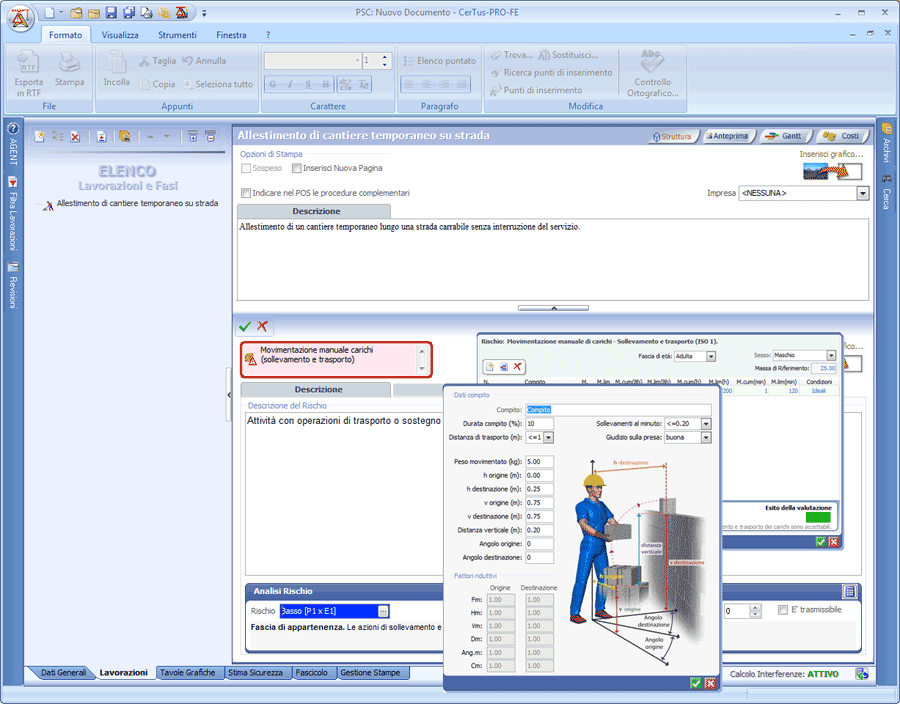The width and height of the screenshot is (900, 704).
Task: Check Indicare nel POS le procedure complementari
Action: click(247, 193)
